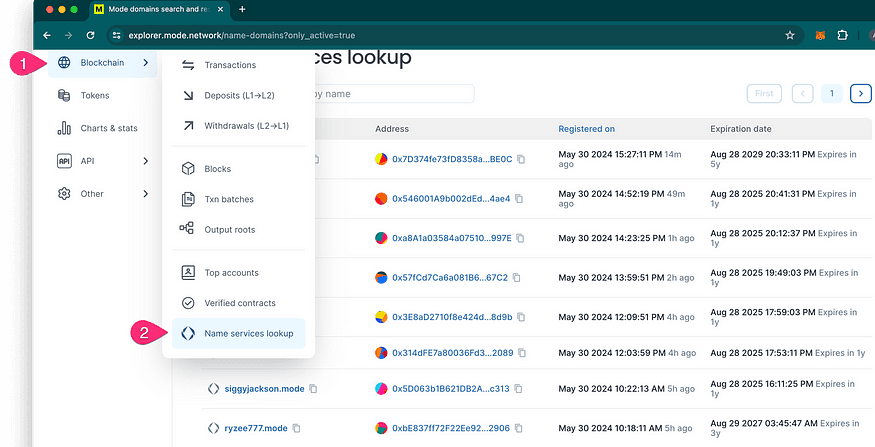Click the API badge icon
This screenshot has width=875, height=447.
[x=64, y=161]
